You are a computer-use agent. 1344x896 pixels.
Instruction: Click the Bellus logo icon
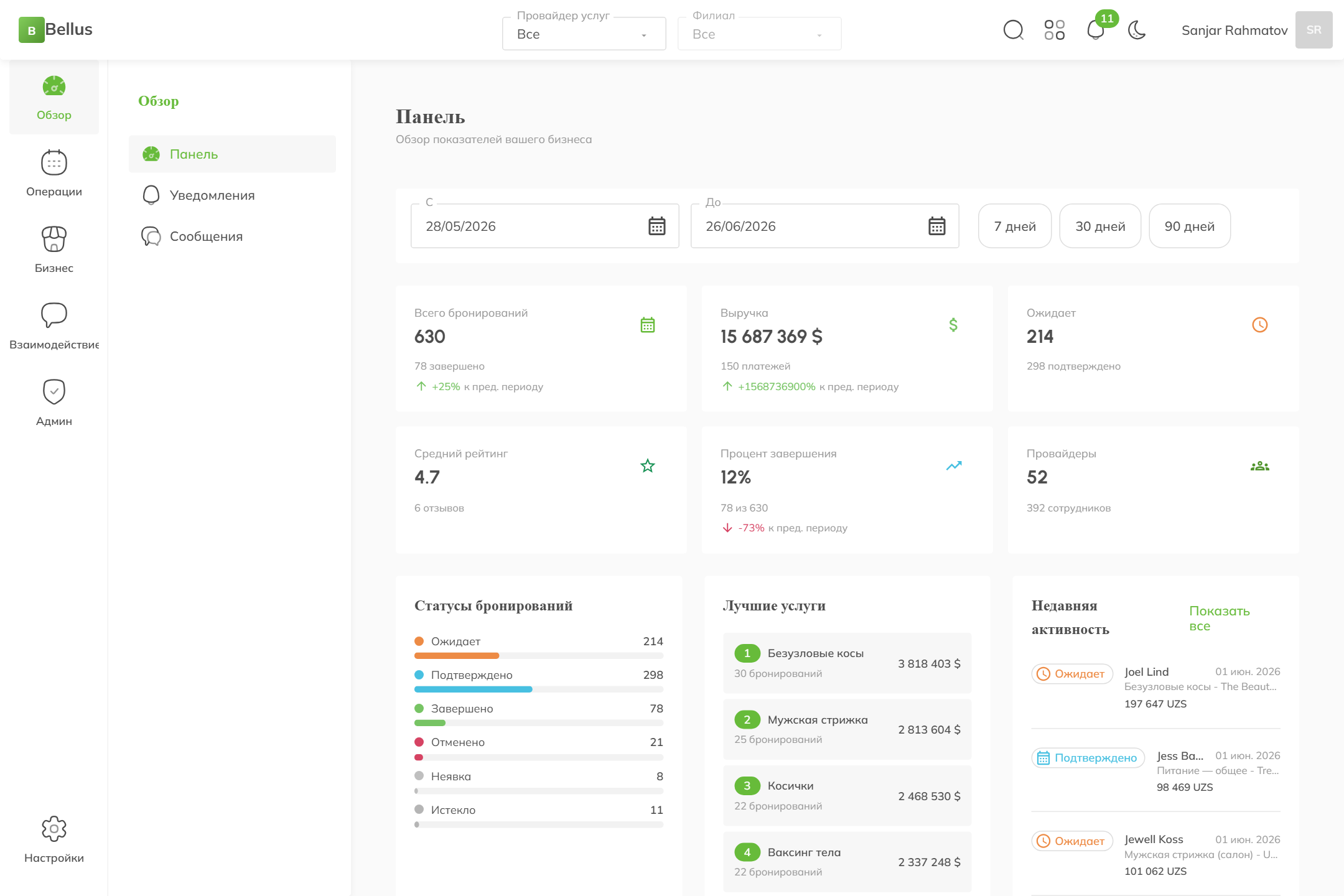point(31,30)
